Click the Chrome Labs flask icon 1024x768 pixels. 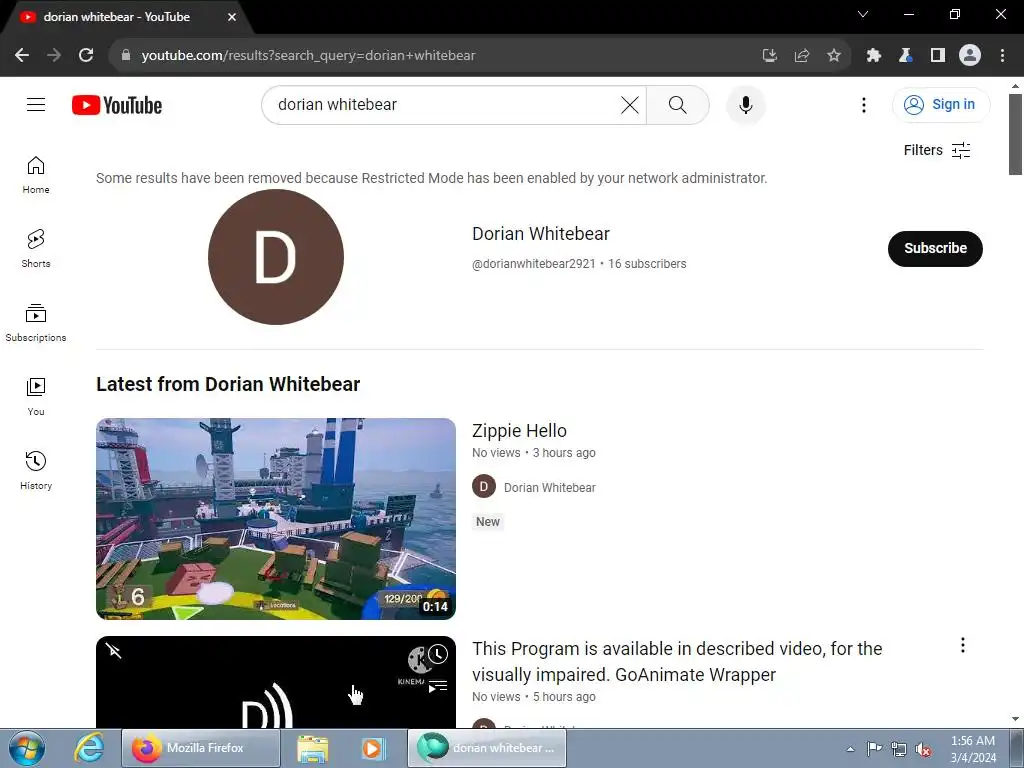pos(905,56)
